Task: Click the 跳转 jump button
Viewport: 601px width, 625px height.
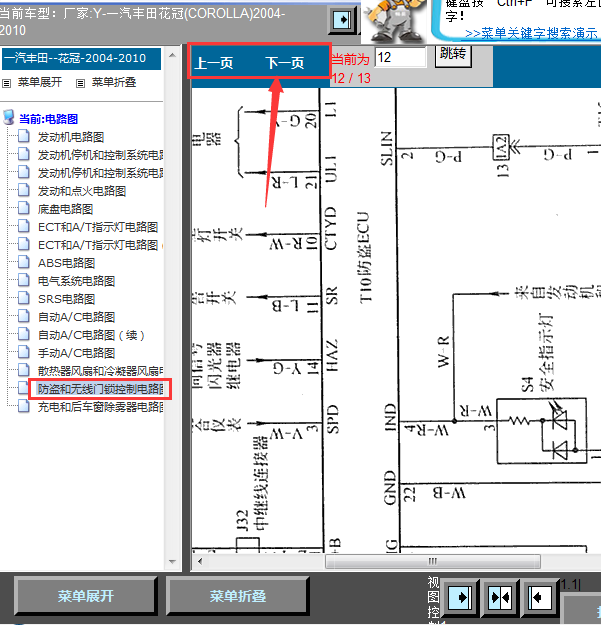Action: [x=453, y=55]
